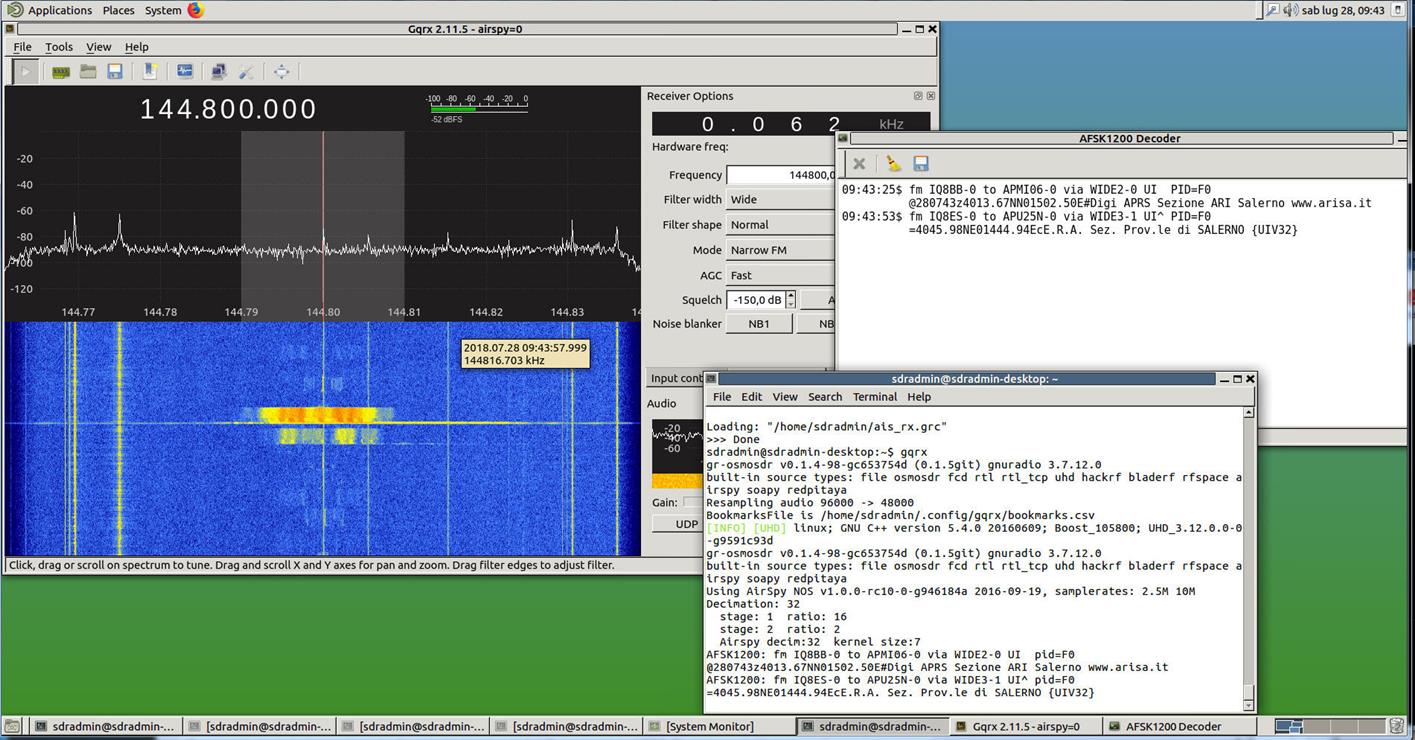Open the Applications menu in top panel
Screen dimensions: 1415x740
(x=60, y=10)
